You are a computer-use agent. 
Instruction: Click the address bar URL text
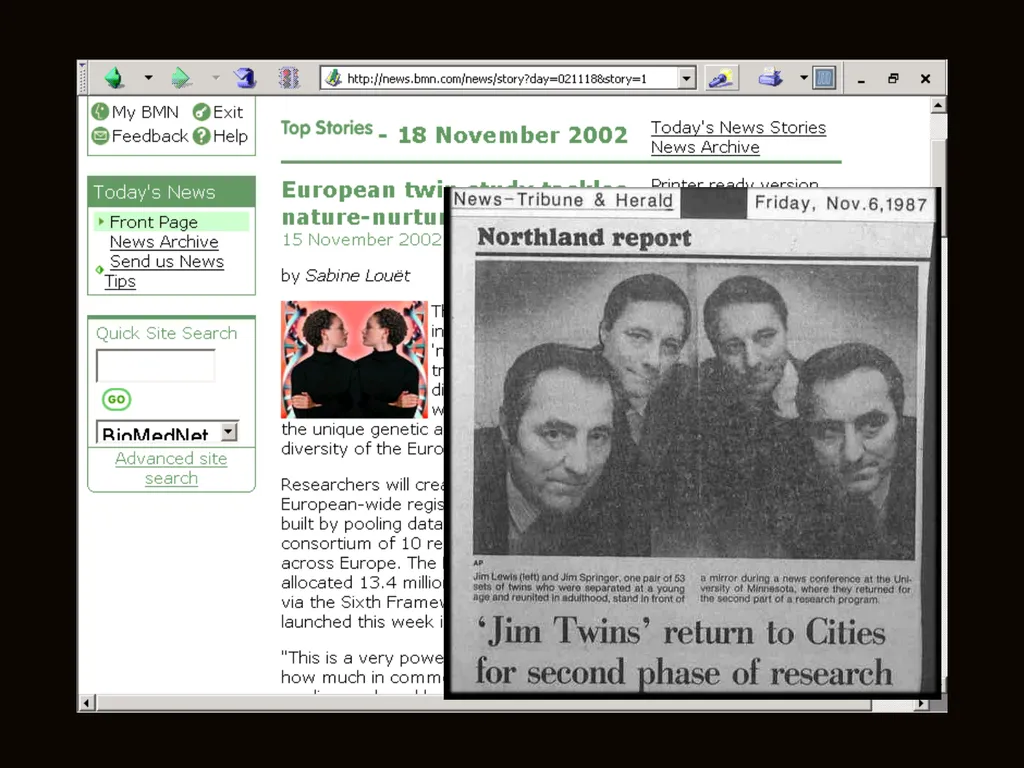(497, 78)
